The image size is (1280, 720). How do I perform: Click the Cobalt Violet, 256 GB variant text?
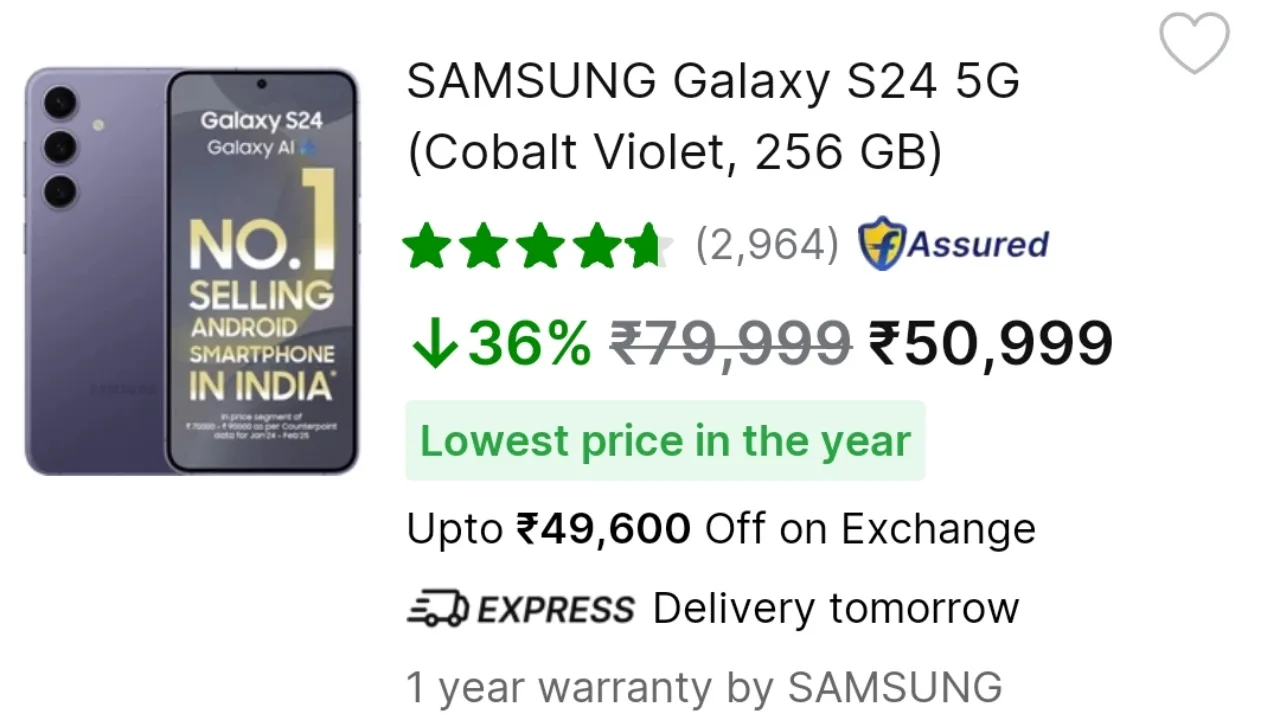tap(674, 152)
